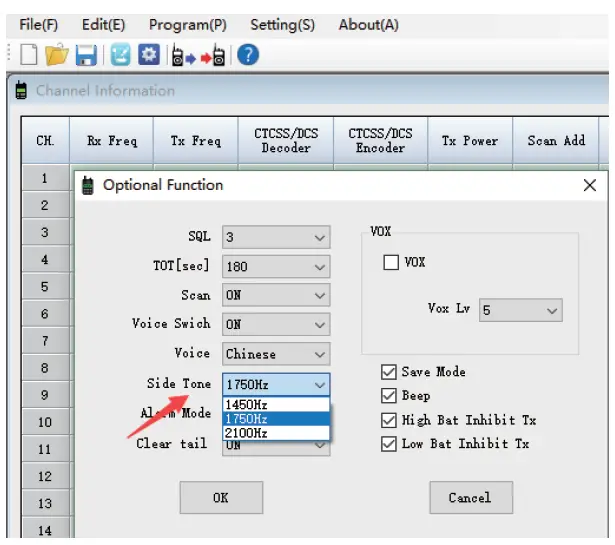Click the Save floppy disk icon

[x=86, y=55]
